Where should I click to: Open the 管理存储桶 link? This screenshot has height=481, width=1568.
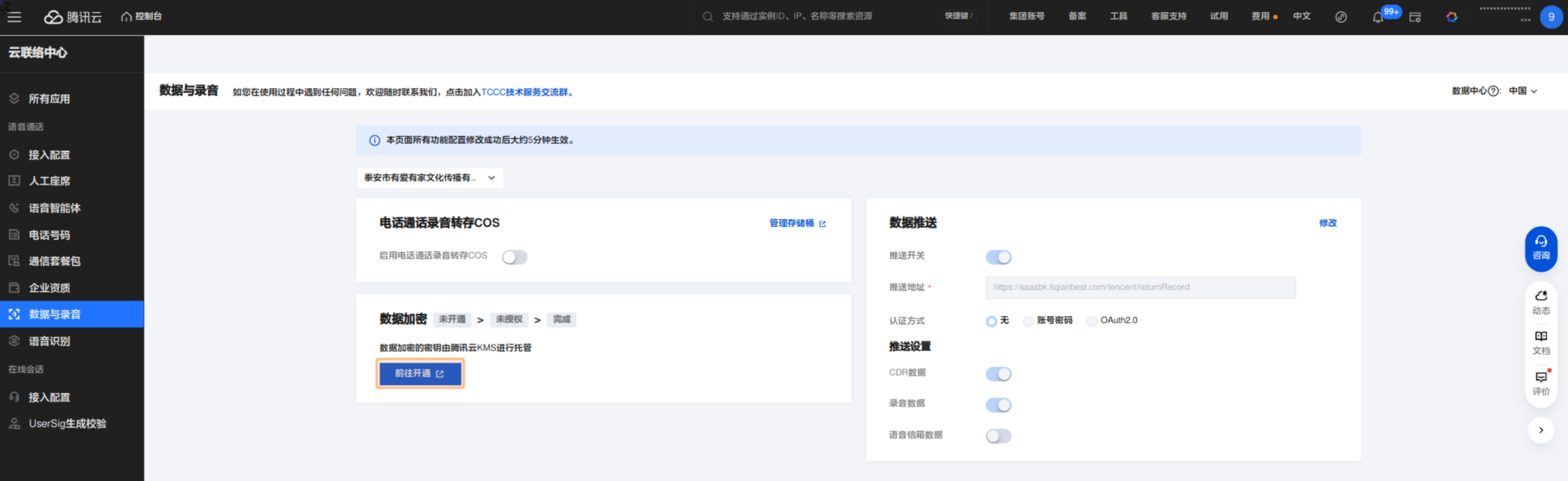[797, 224]
